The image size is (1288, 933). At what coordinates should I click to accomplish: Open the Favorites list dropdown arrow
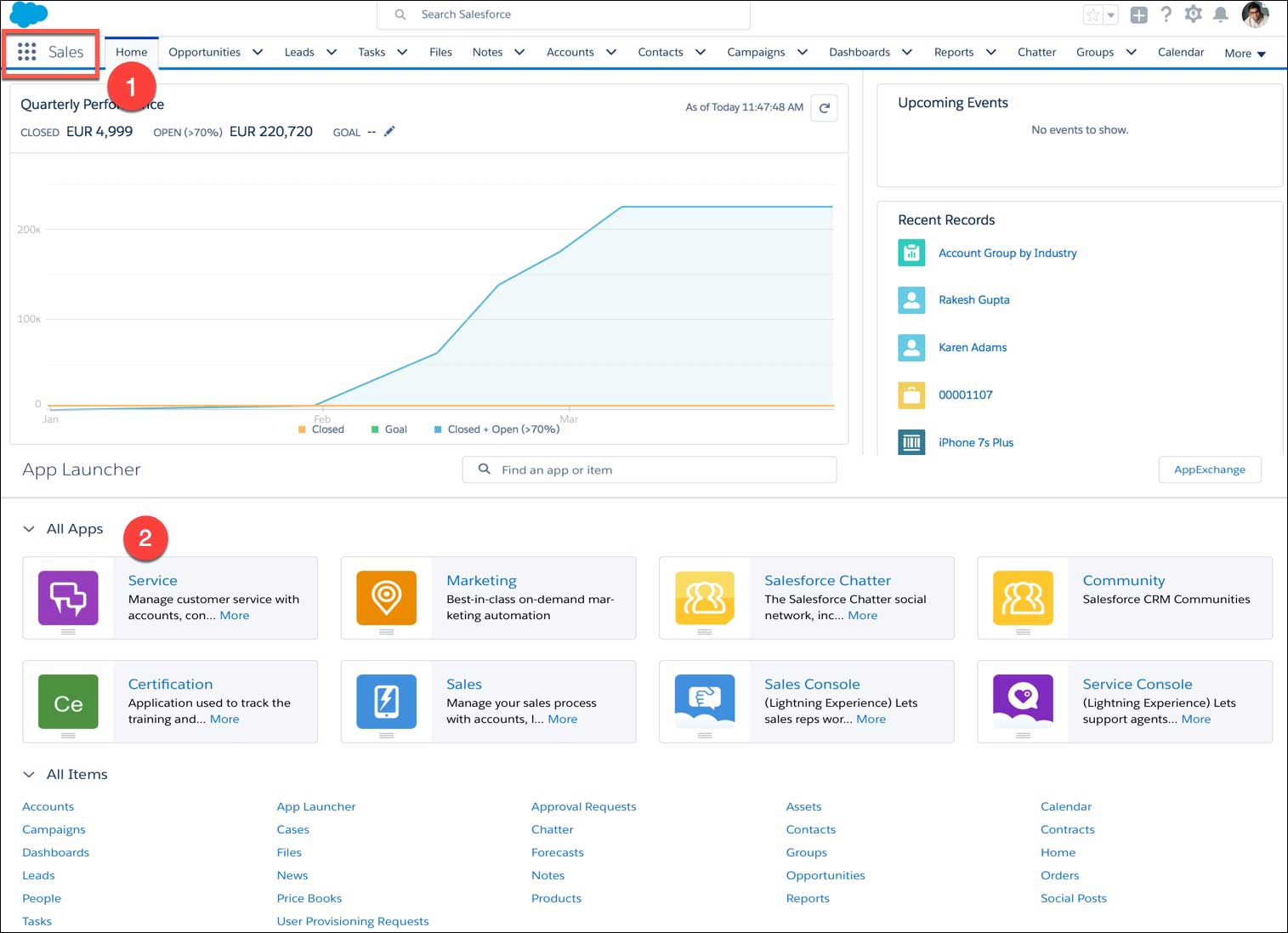pyautogui.click(x=1111, y=14)
